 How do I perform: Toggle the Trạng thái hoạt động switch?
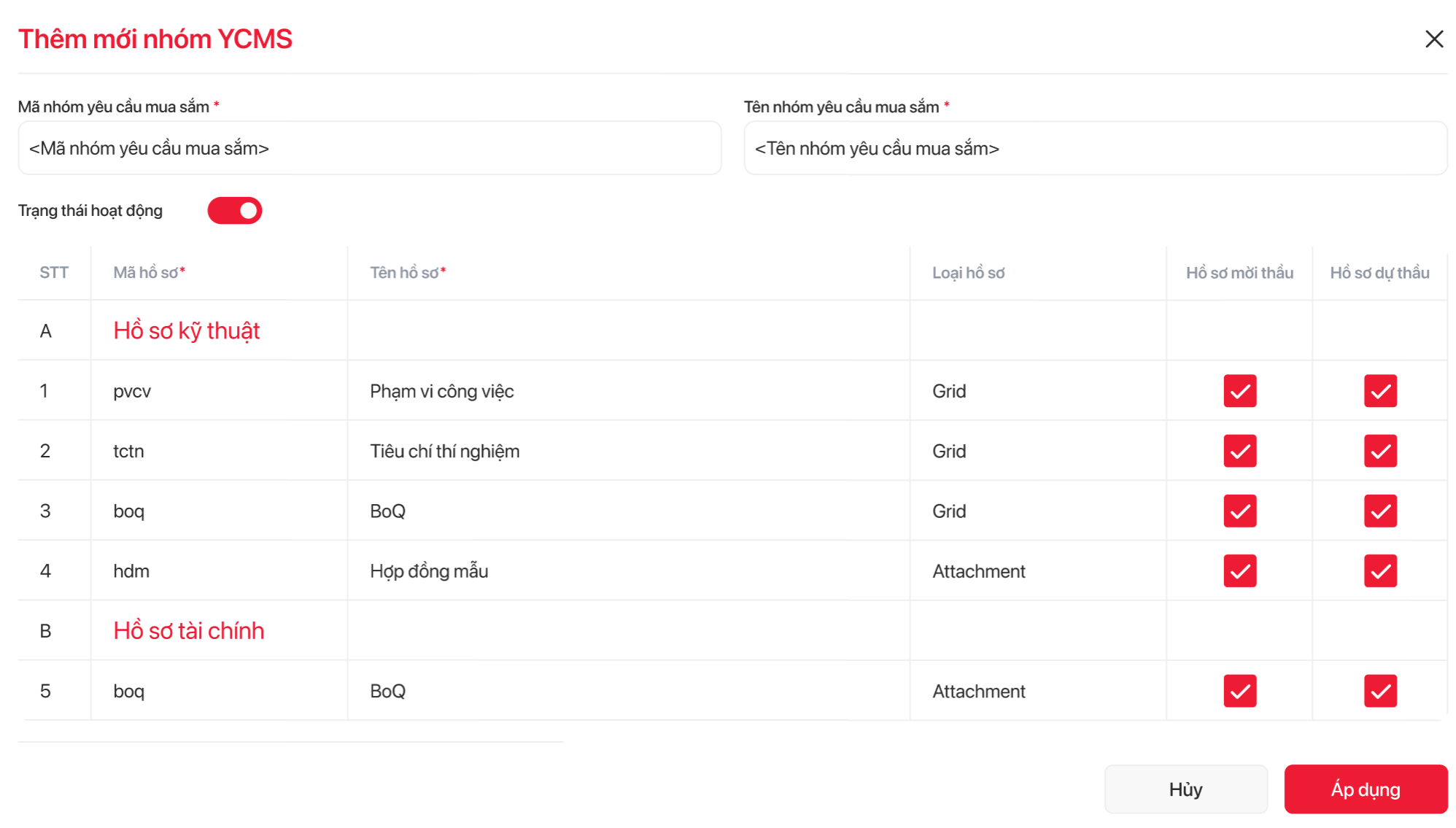(235, 211)
